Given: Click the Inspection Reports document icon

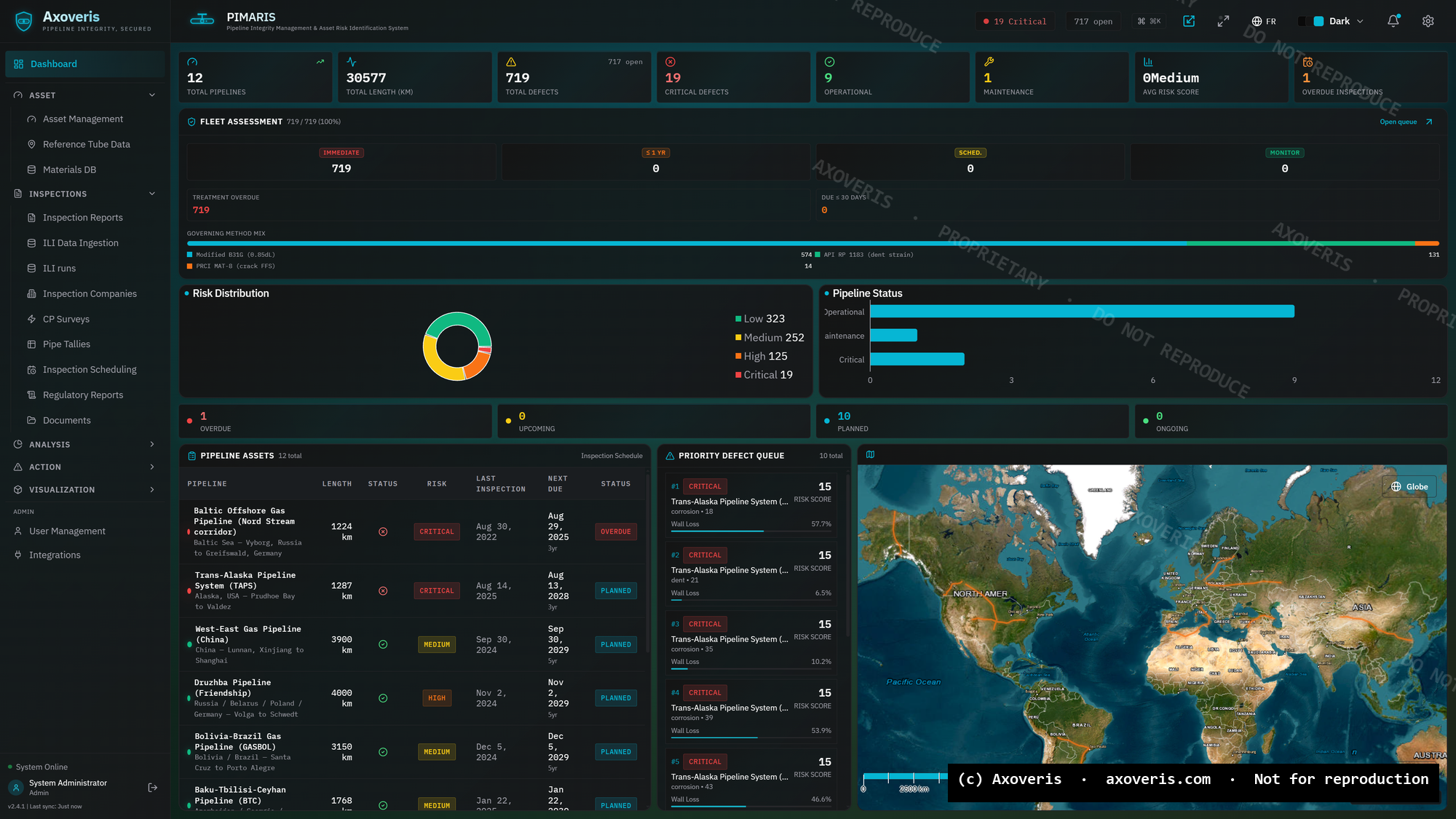Looking at the screenshot, I should pos(31,218).
